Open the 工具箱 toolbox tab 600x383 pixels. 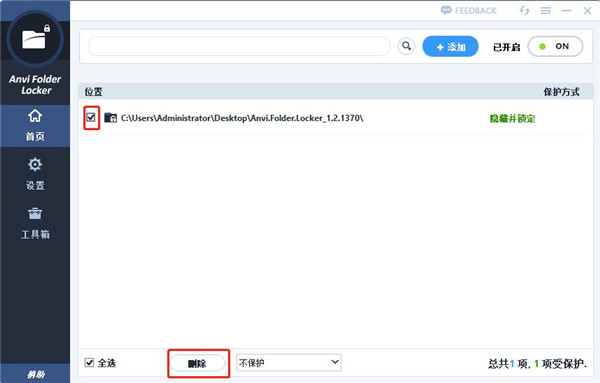coord(35,223)
